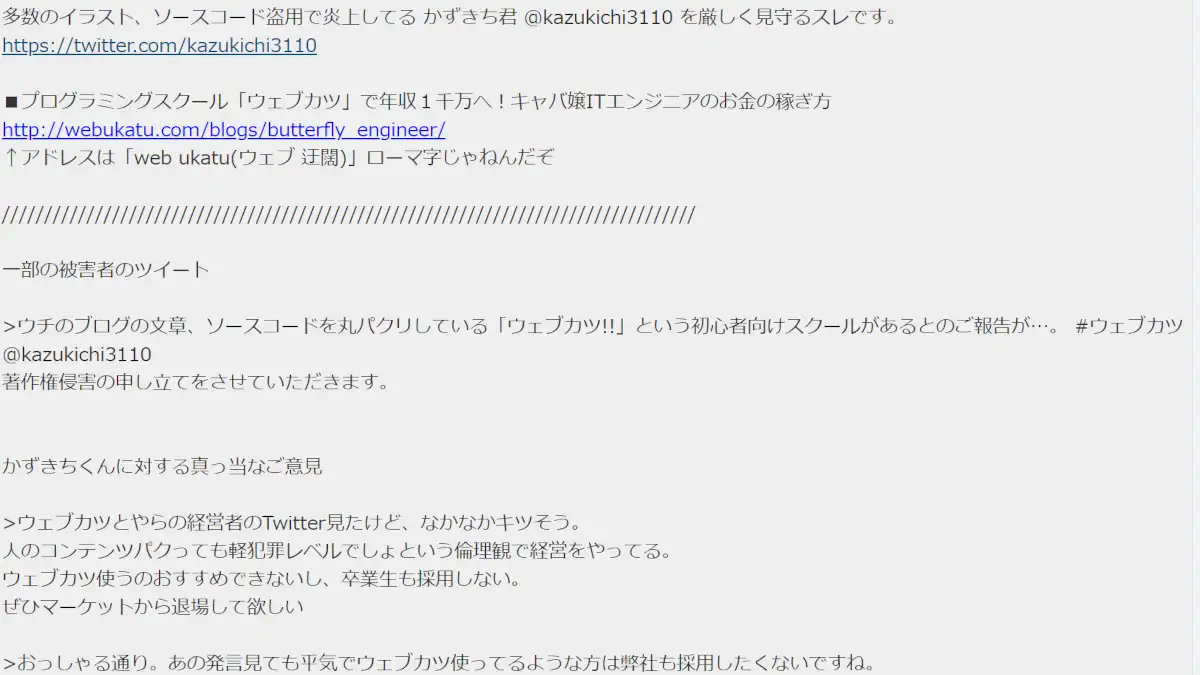
Task: Click the heading 一部の被害者のツイート
Action: (106, 270)
